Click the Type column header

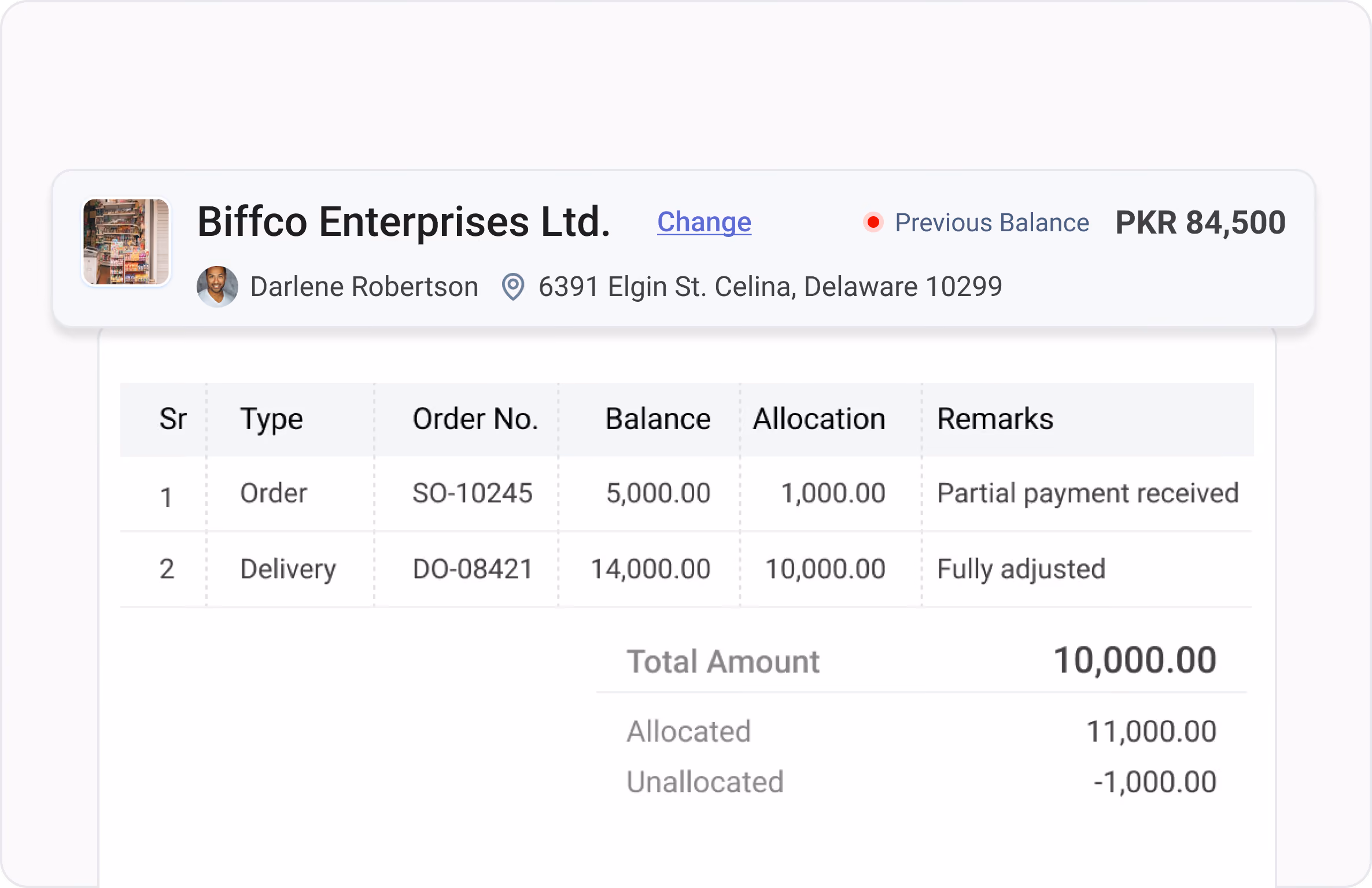(x=271, y=420)
